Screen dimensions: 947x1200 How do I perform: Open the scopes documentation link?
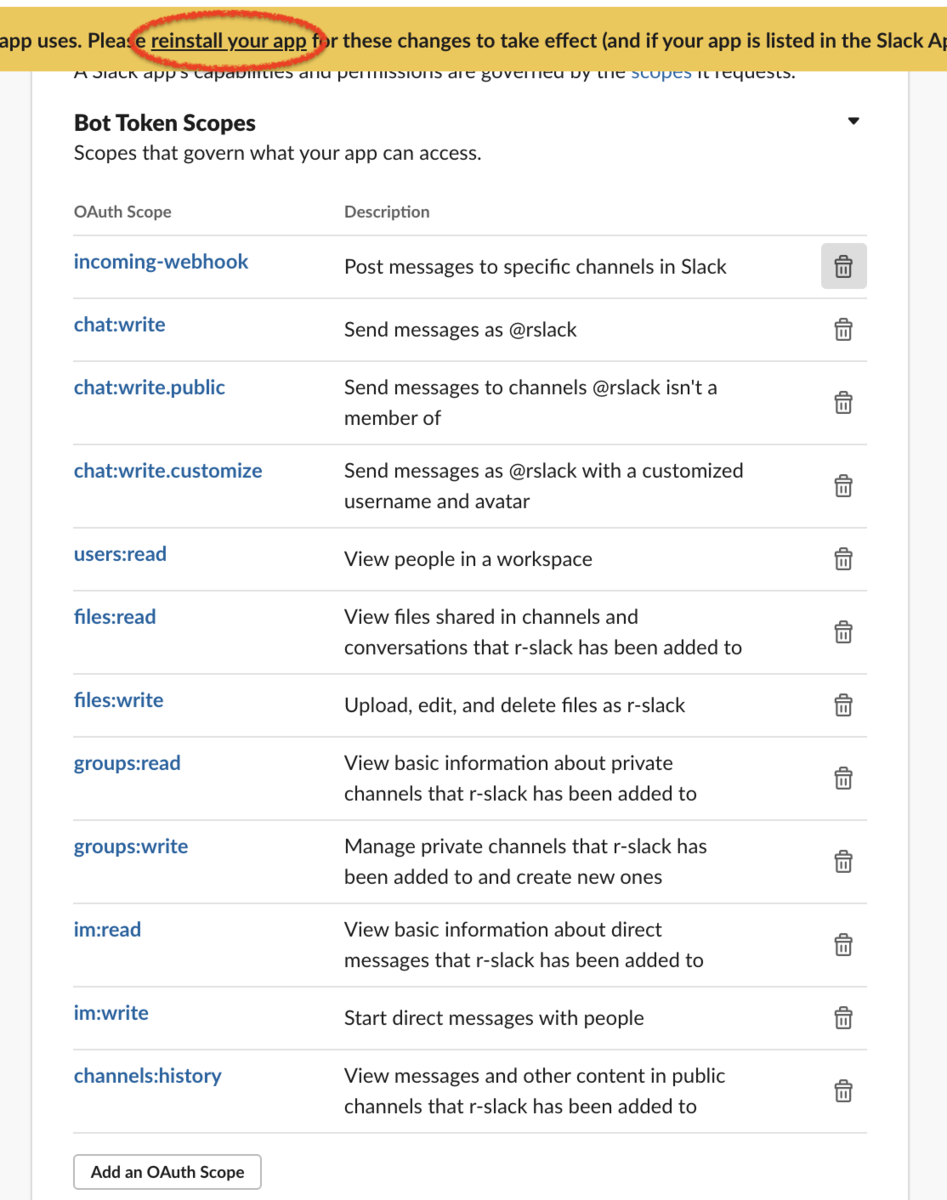click(660, 73)
